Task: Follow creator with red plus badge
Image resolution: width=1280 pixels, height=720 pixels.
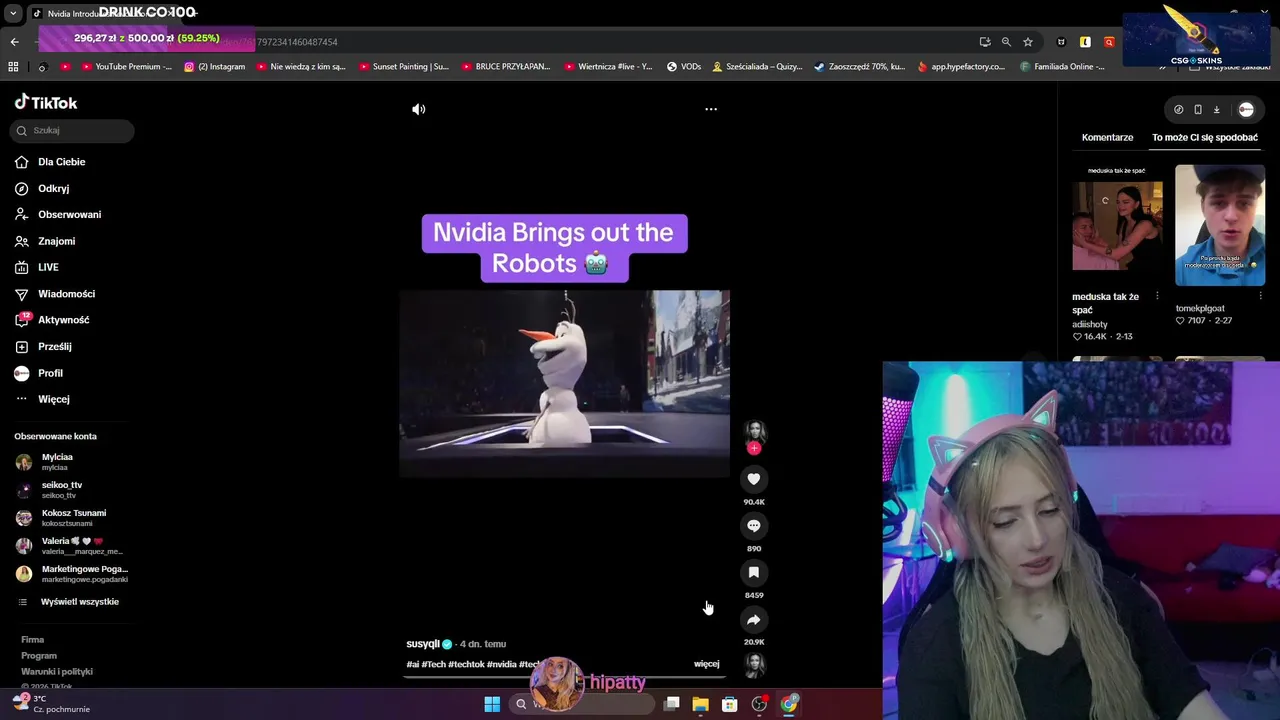Action: click(x=754, y=448)
